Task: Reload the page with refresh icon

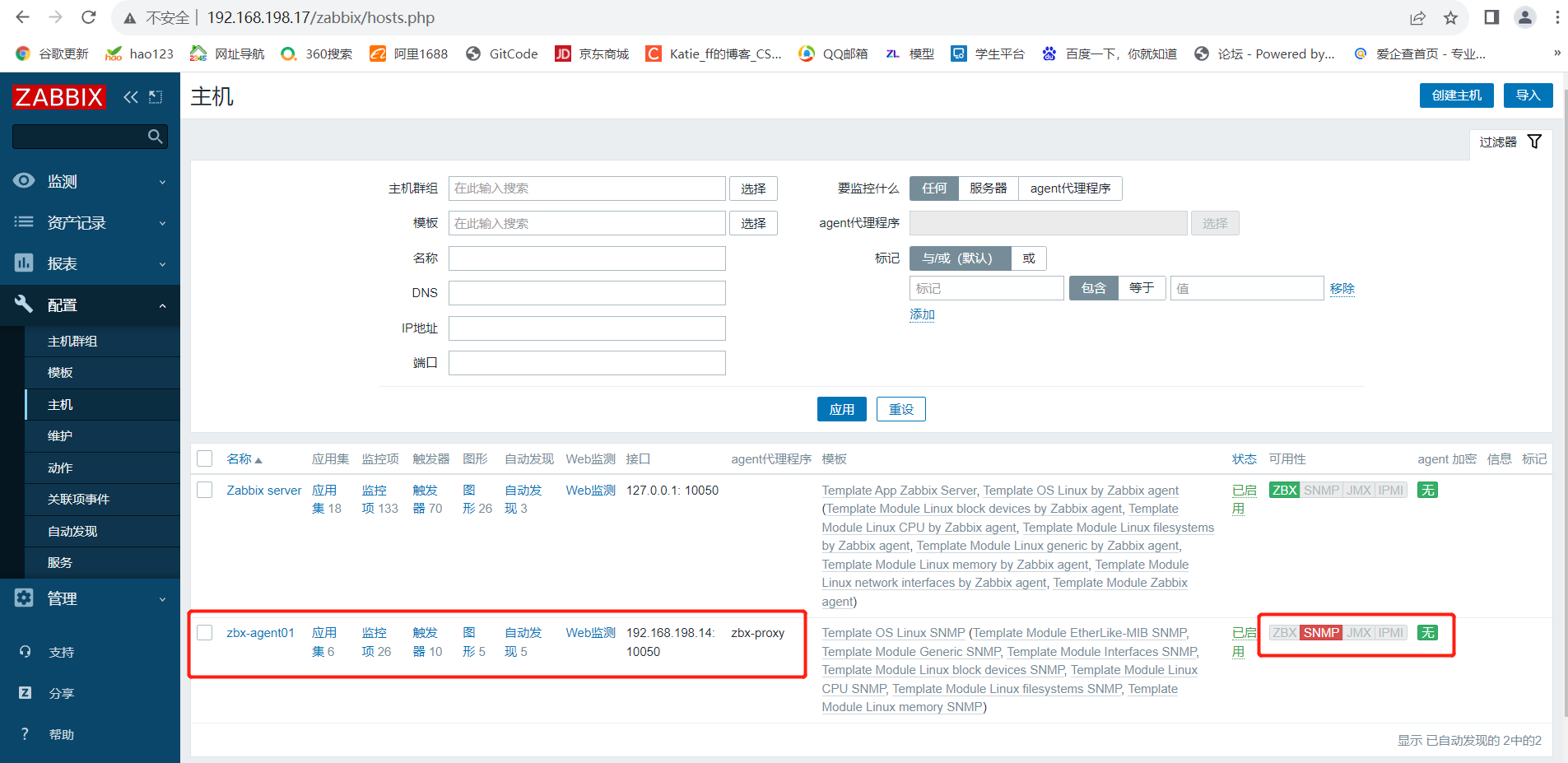Action: point(89,17)
